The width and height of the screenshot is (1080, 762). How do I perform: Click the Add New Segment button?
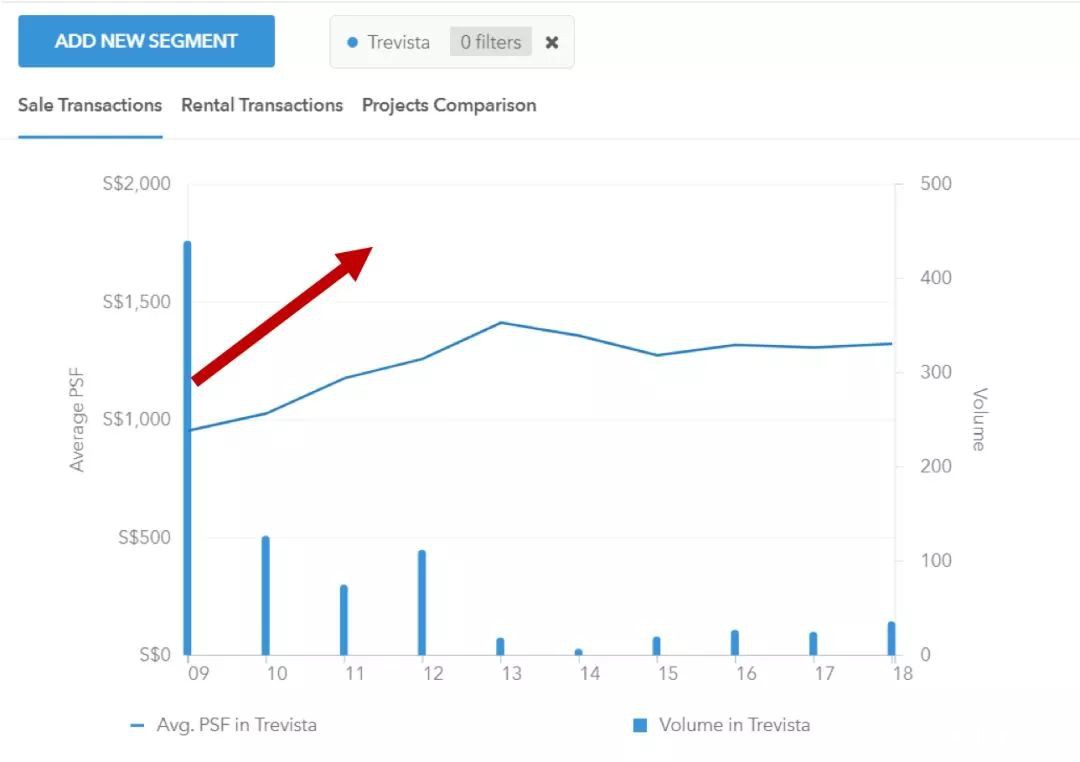146,41
